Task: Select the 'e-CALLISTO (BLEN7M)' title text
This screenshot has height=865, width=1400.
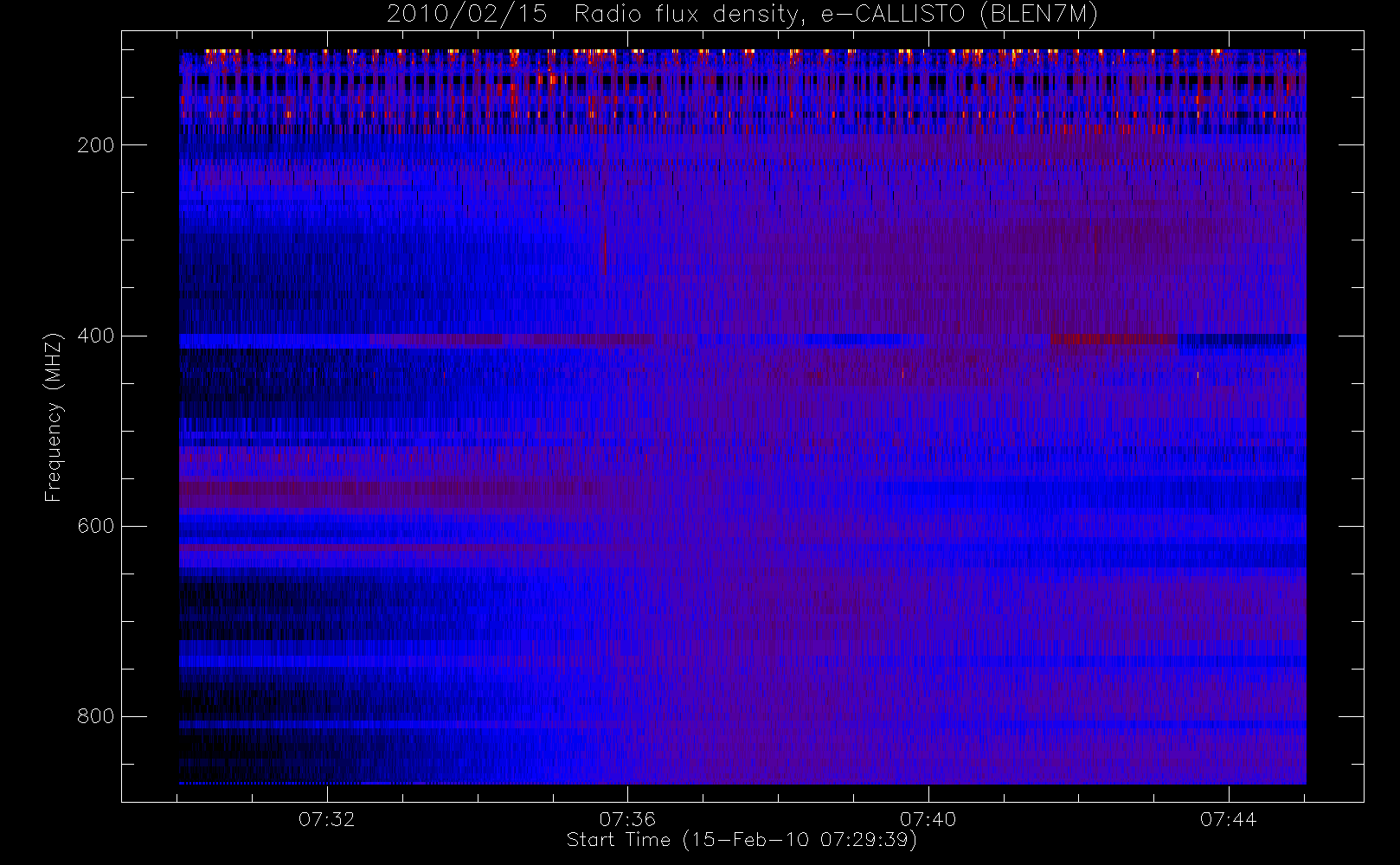Action: coord(959,15)
